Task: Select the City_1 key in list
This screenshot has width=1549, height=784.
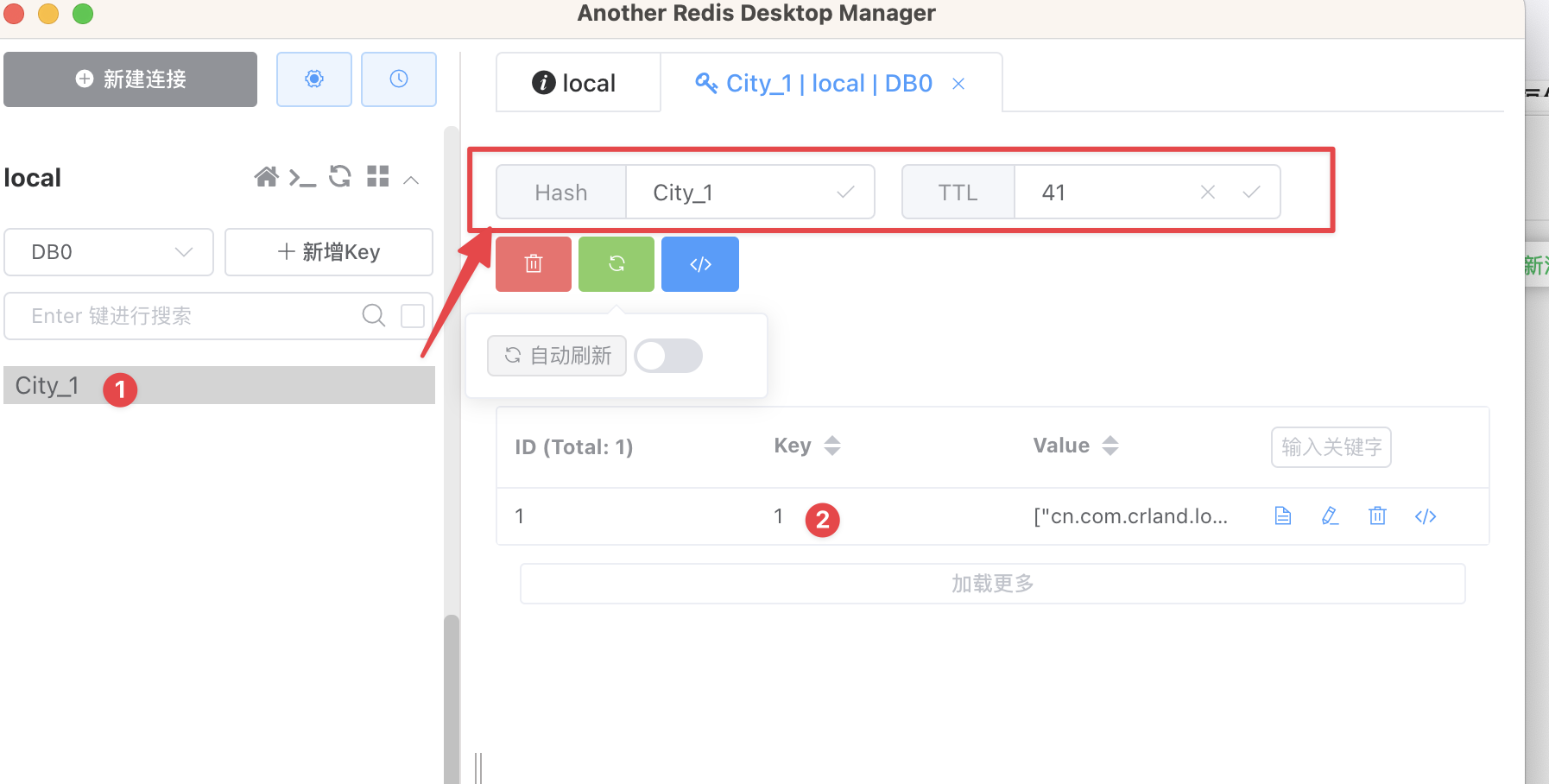Action: click(219, 385)
